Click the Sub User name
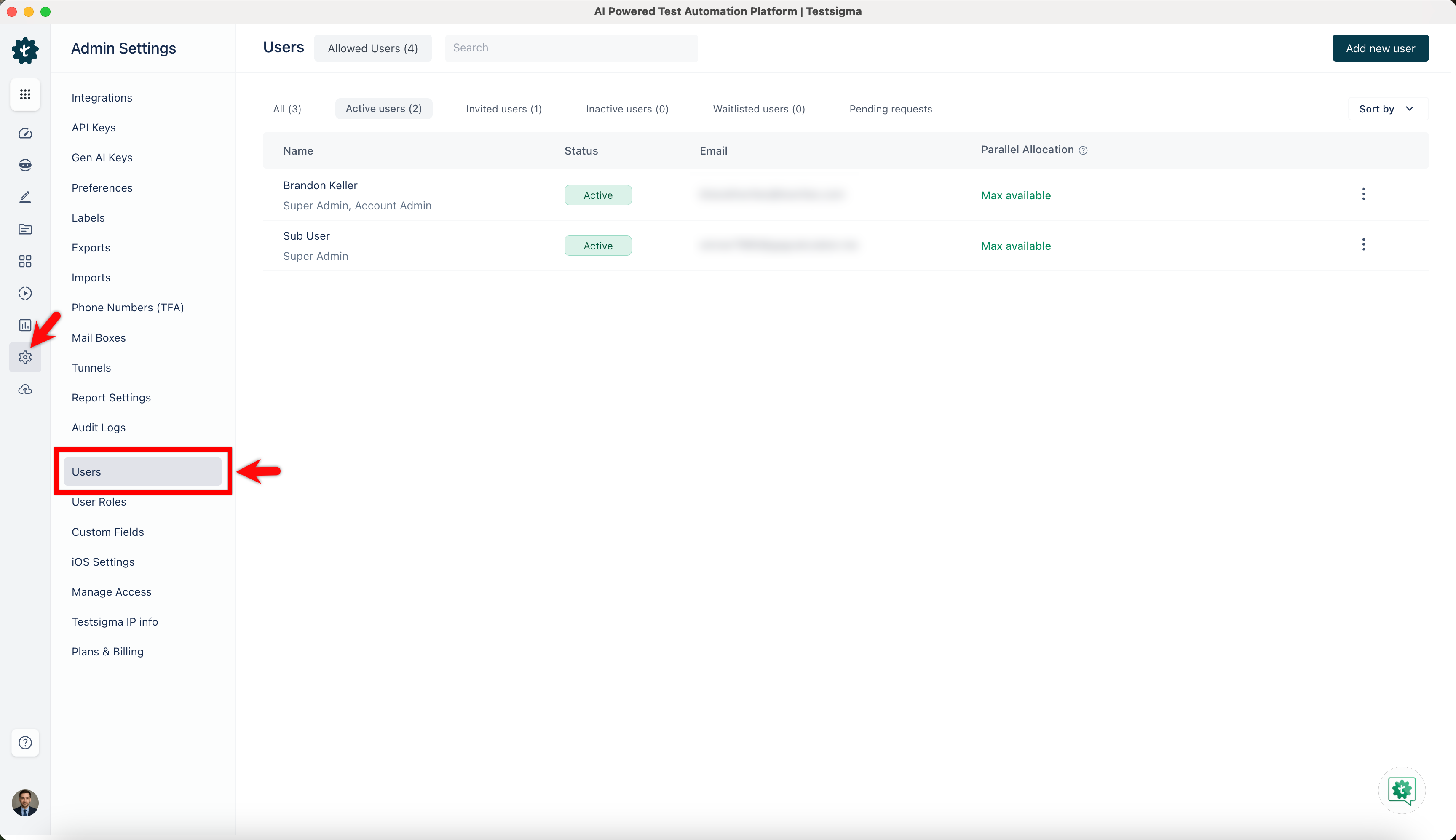This screenshot has height=840, width=1456. click(306, 236)
